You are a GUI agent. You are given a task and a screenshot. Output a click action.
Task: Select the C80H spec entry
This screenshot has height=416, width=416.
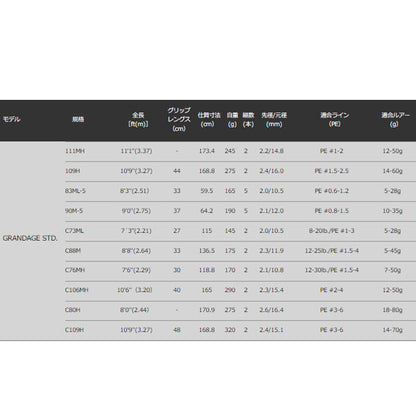pos(73,310)
